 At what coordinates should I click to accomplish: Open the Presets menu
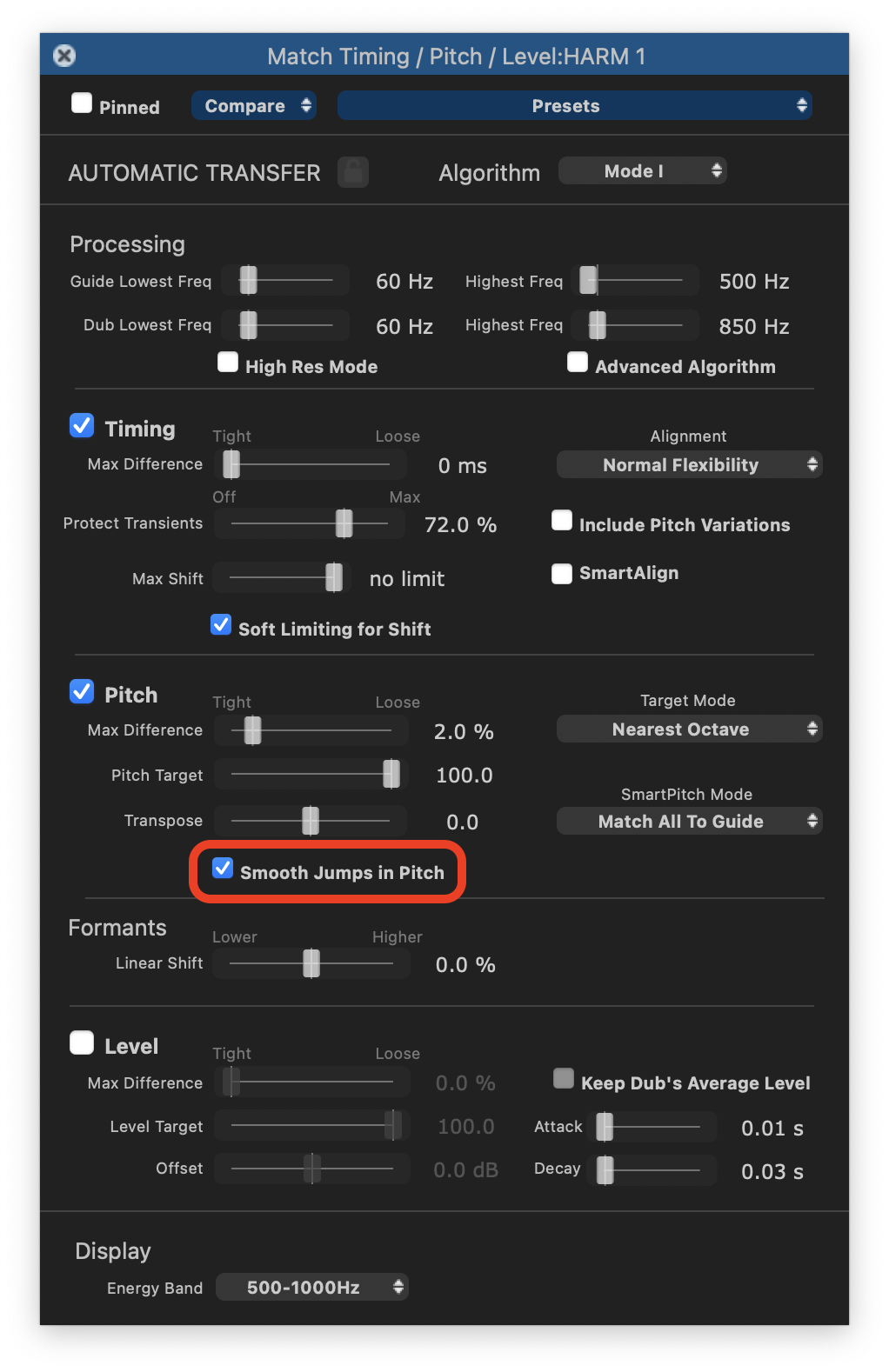click(574, 106)
